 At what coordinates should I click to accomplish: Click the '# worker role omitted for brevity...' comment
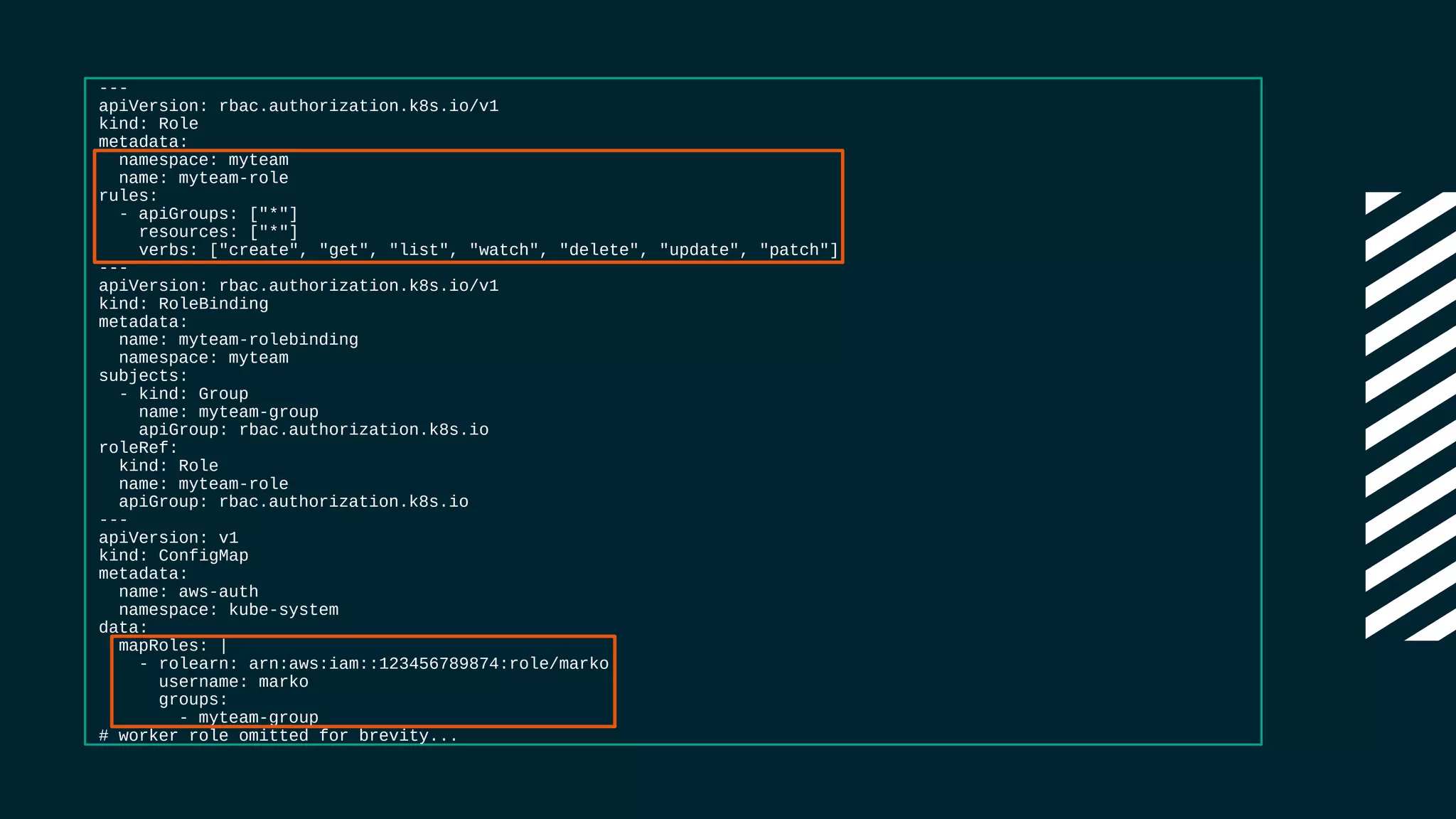pyautogui.click(x=278, y=736)
